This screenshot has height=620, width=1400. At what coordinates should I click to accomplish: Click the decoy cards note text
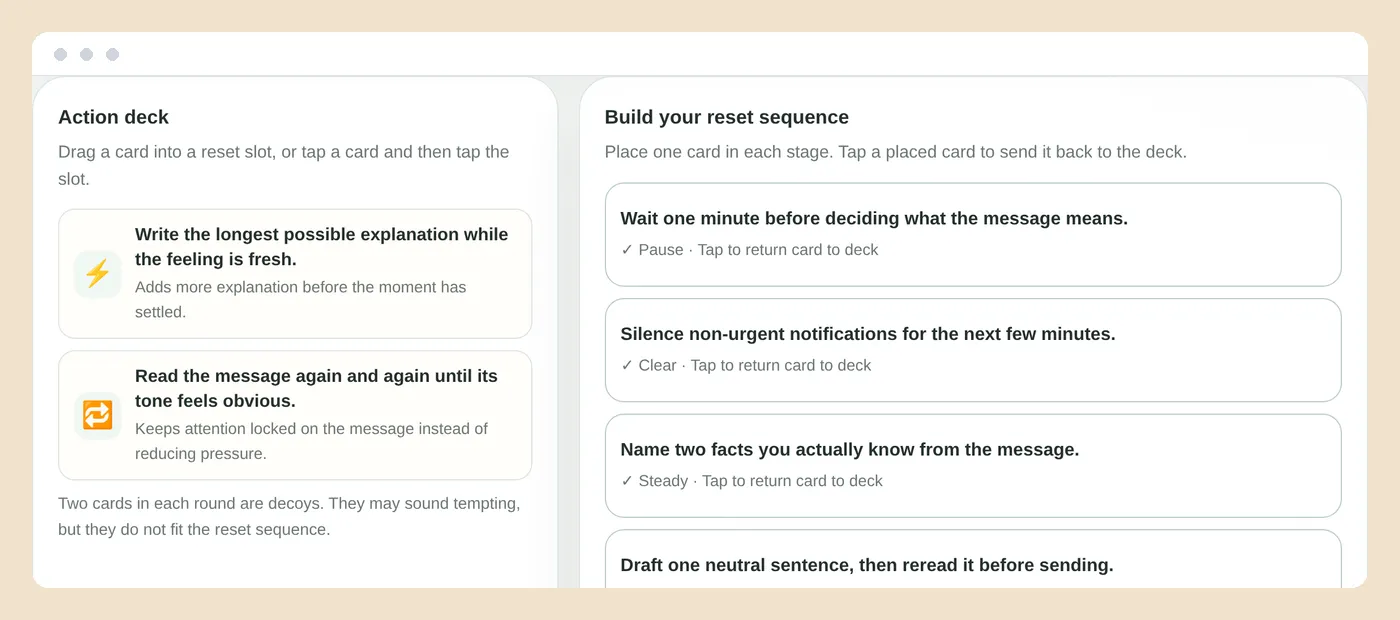coord(289,516)
